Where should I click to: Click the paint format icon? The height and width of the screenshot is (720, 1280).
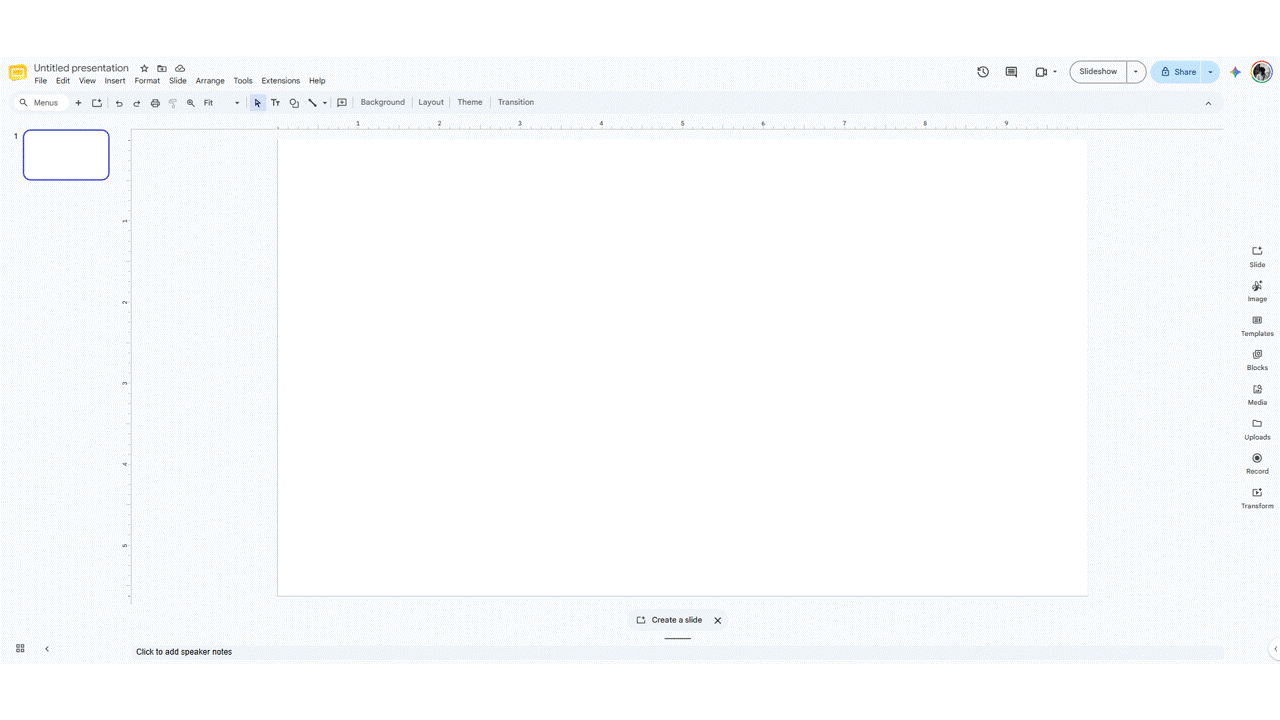(173, 103)
